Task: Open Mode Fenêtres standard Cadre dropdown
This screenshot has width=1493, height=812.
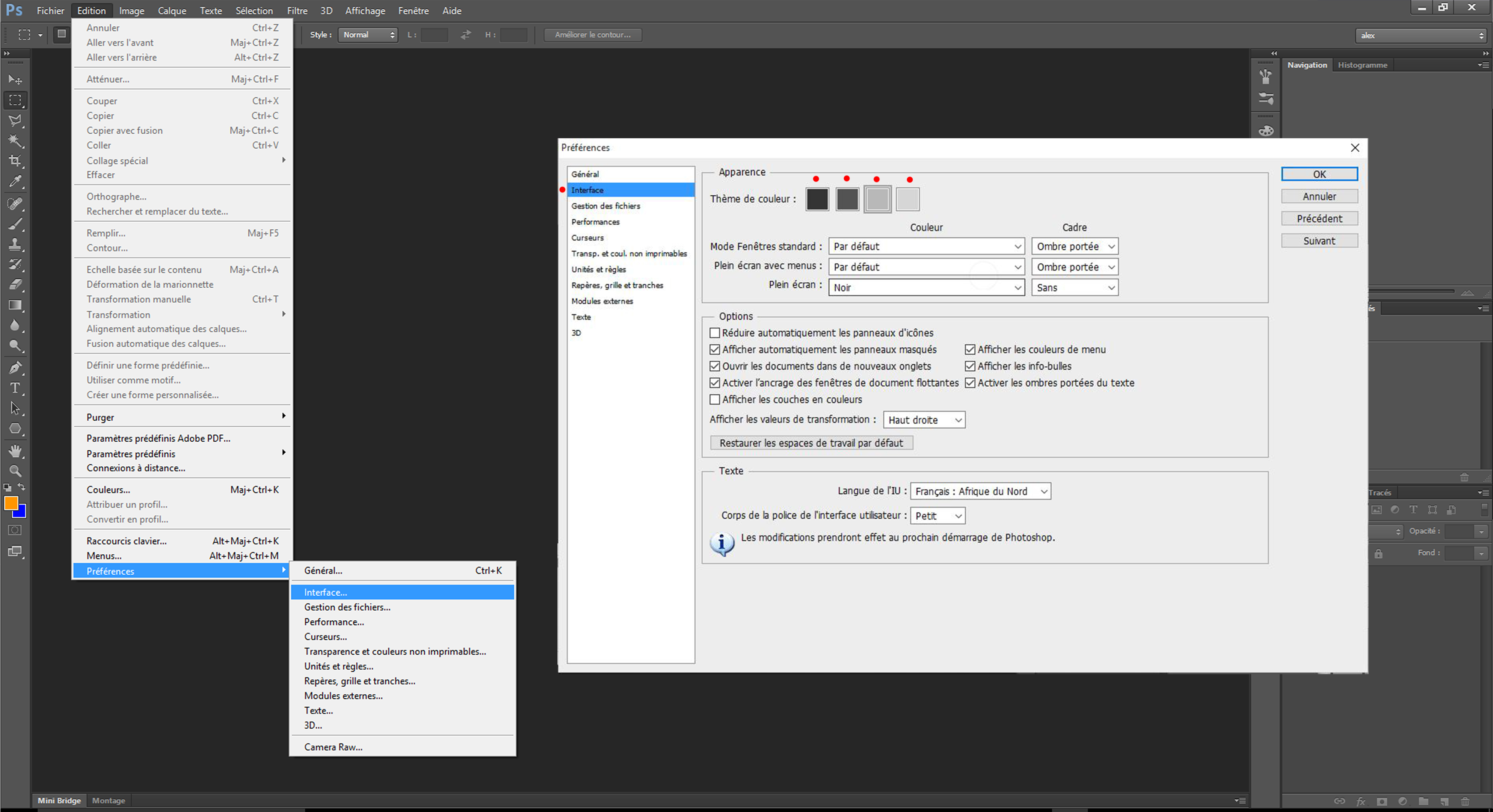Action: [1075, 246]
